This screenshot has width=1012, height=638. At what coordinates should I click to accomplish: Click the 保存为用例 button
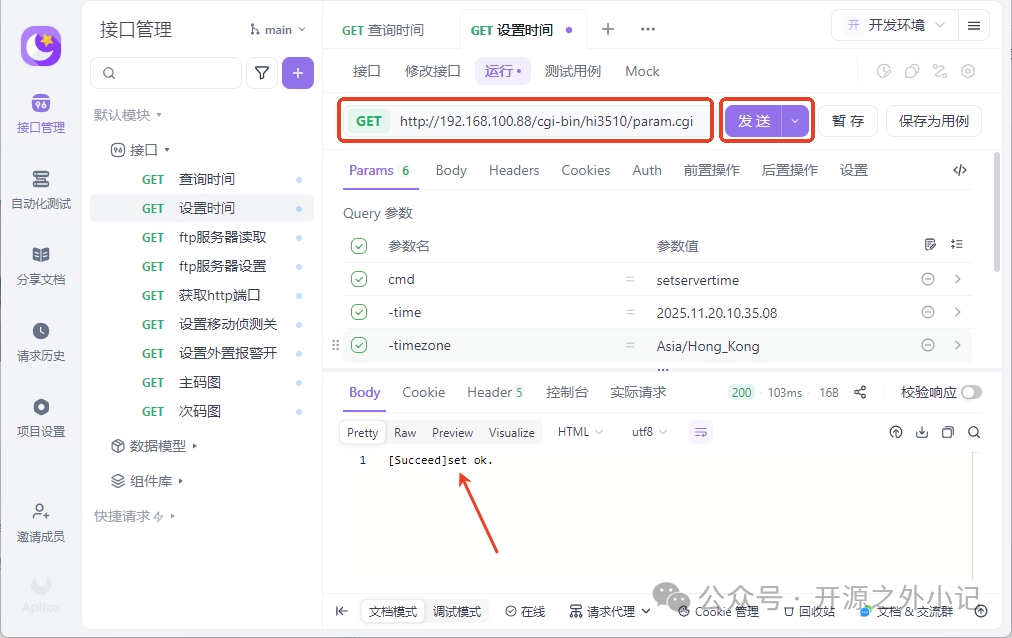(x=934, y=121)
